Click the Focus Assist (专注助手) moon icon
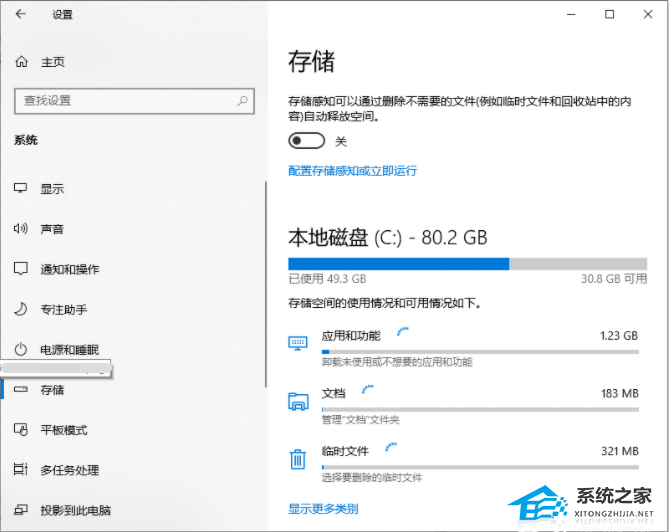Image resolution: width=669 pixels, height=532 pixels. point(21,309)
